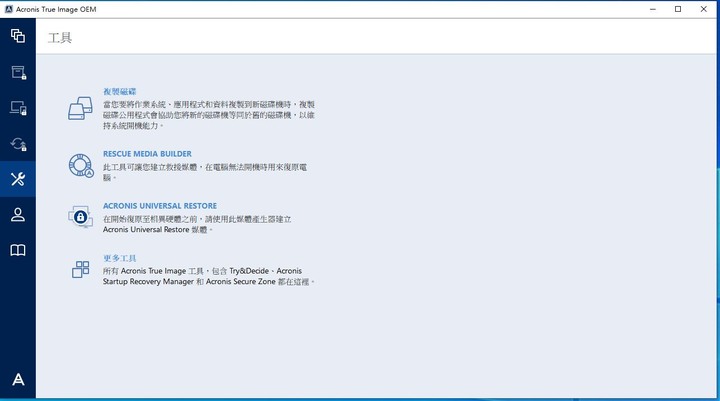Click the Universal Restore lock icon
720x401 pixels.
click(x=80, y=217)
